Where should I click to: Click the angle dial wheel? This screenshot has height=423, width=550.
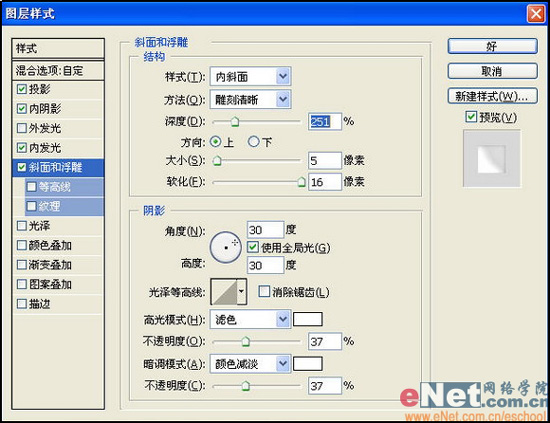[x=226, y=247]
